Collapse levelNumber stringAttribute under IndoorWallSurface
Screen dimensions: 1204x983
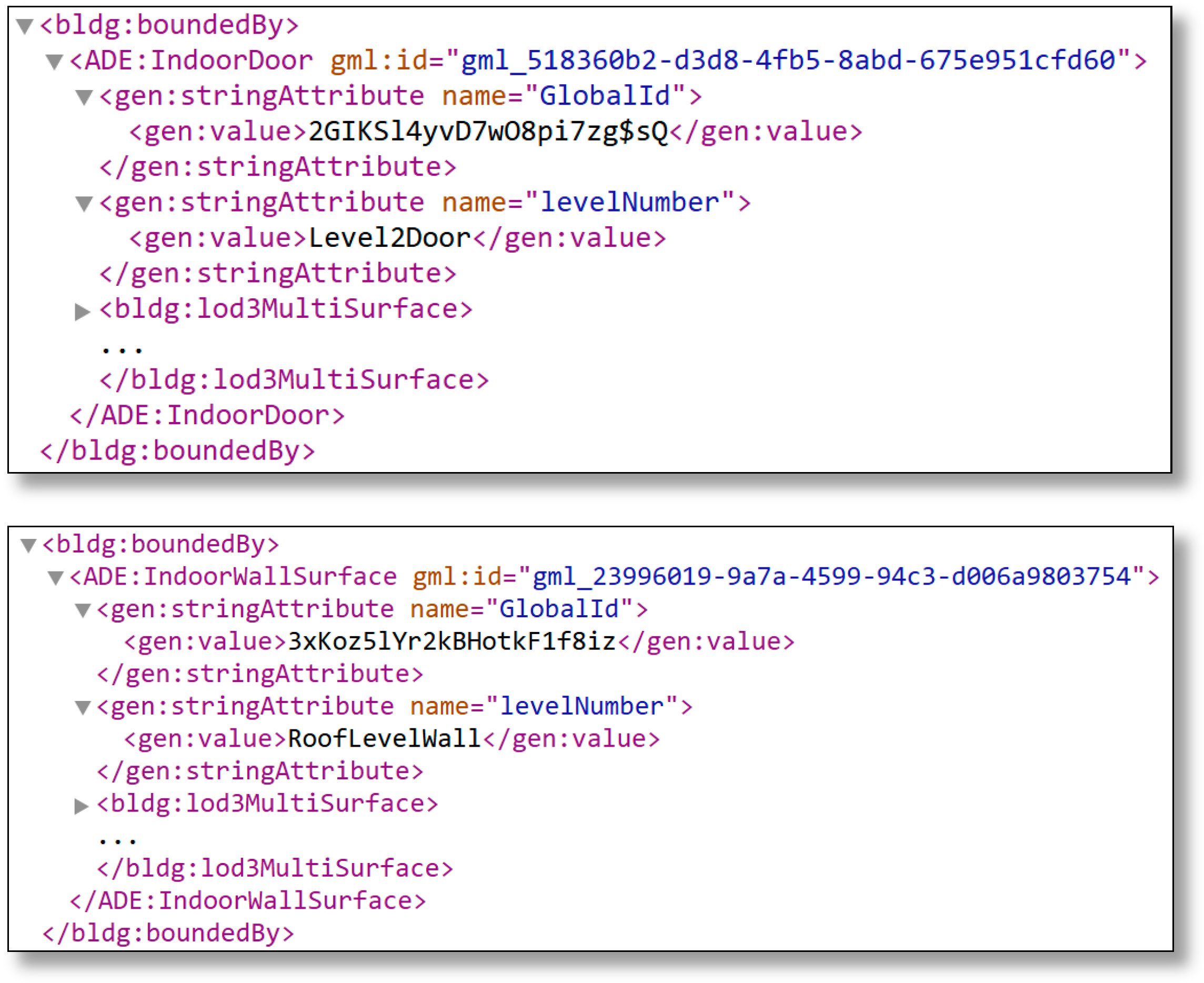click(83, 708)
